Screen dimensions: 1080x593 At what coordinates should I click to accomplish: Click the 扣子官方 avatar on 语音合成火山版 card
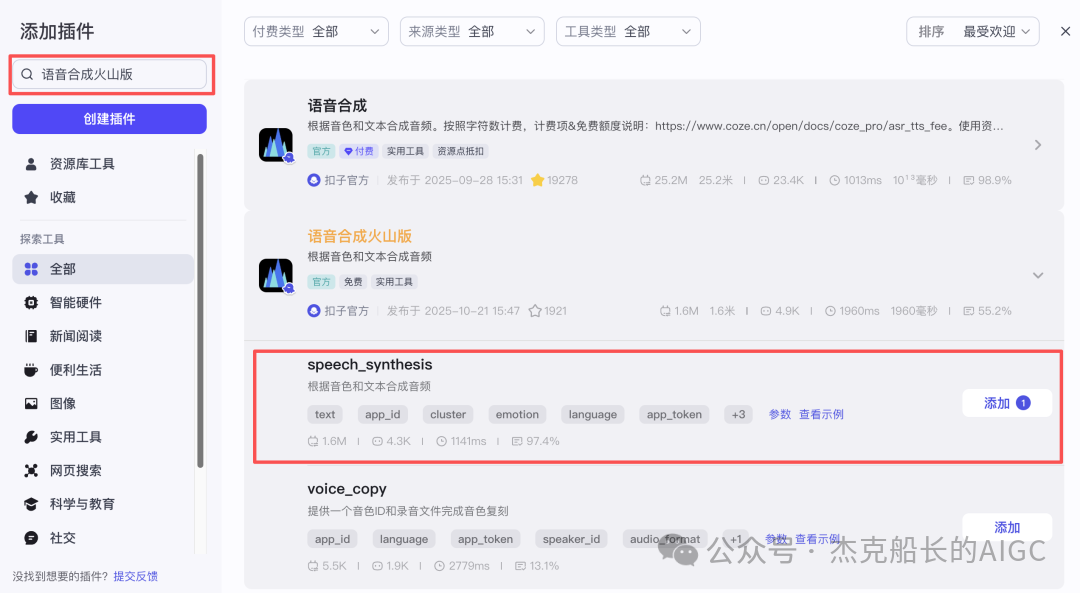(314, 311)
